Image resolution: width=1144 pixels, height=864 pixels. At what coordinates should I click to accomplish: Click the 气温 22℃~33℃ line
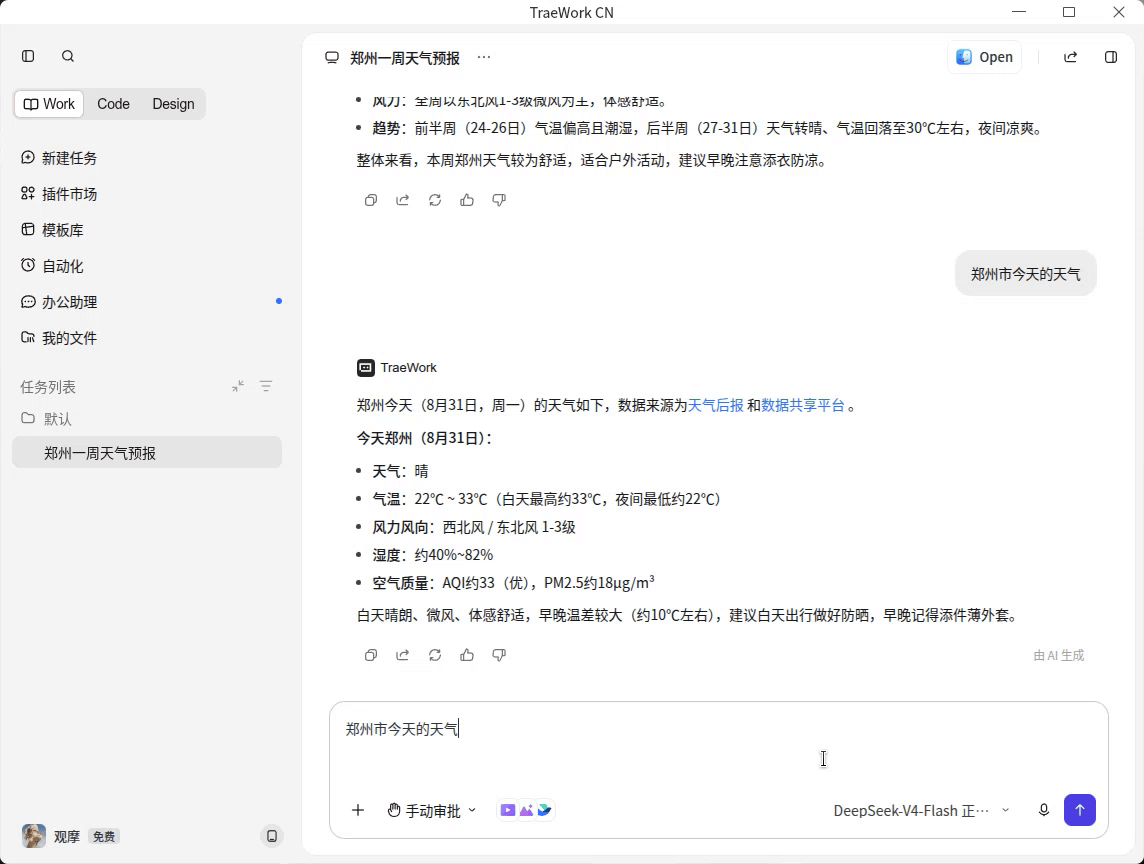[x=546, y=499]
